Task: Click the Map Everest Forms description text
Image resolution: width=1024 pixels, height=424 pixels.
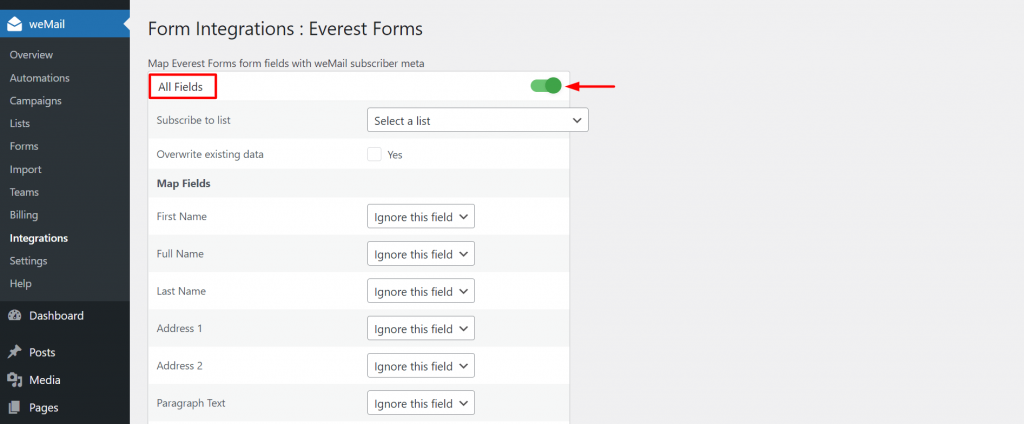Action: pos(286,63)
